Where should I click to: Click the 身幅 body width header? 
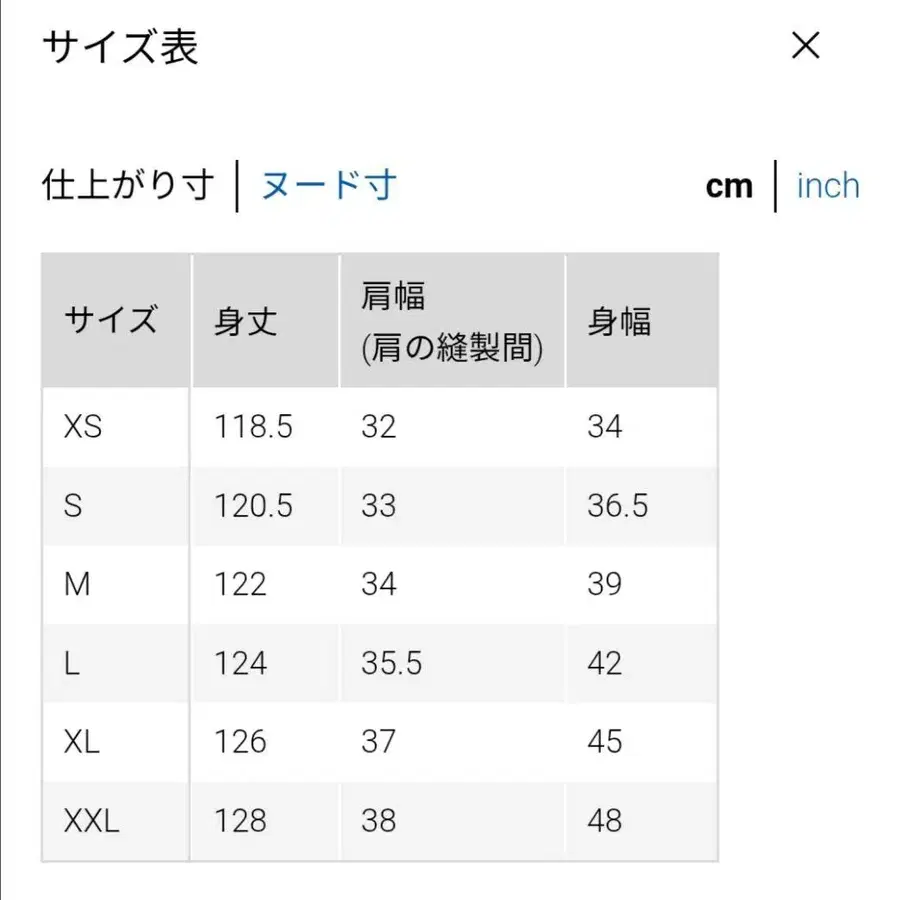pyautogui.click(x=620, y=322)
